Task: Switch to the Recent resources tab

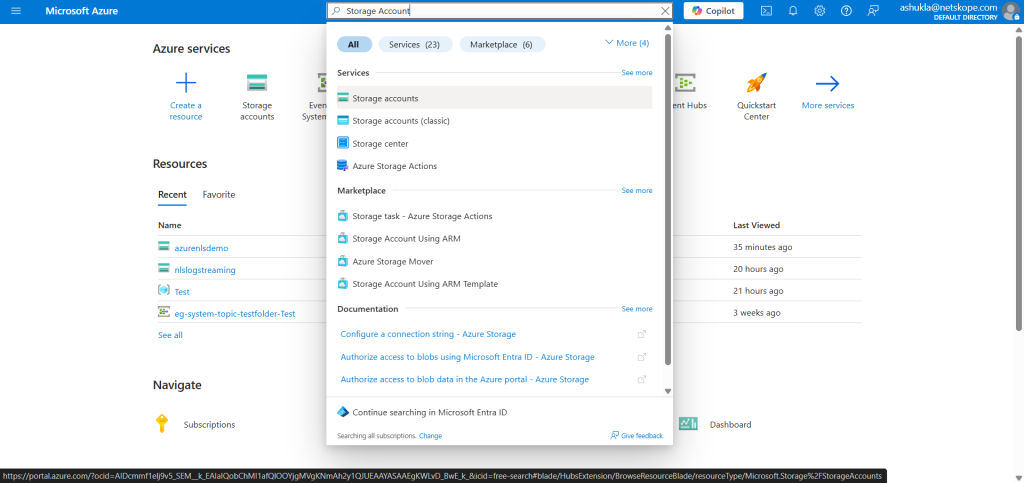Action: (172, 195)
